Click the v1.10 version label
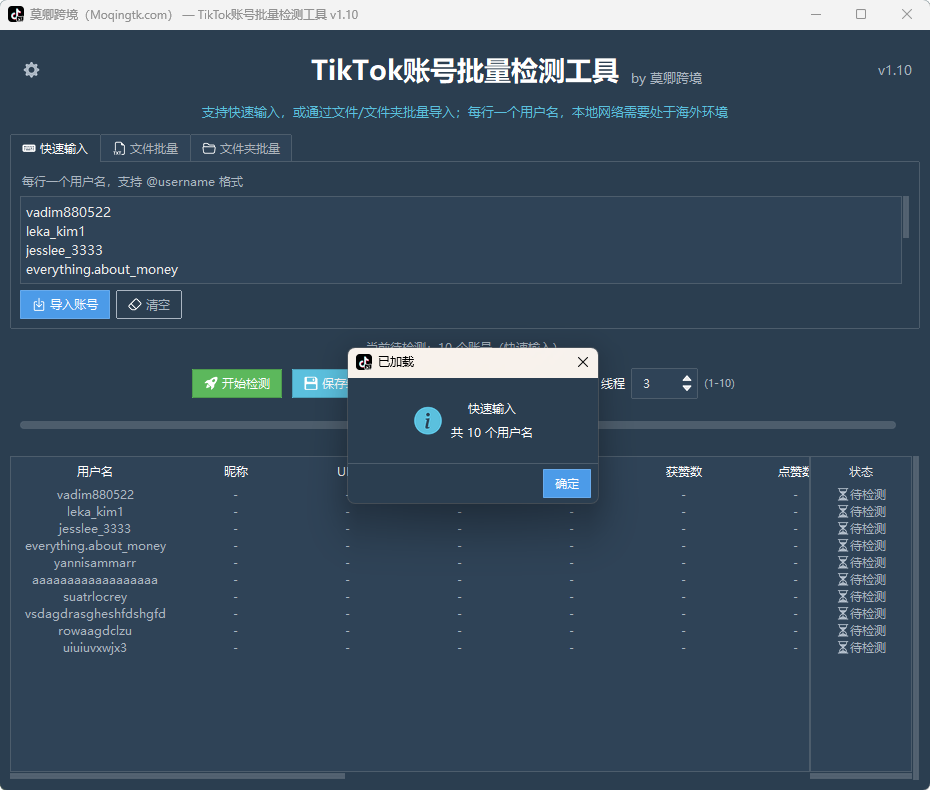This screenshot has width=930, height=790. tap(894, 70)
